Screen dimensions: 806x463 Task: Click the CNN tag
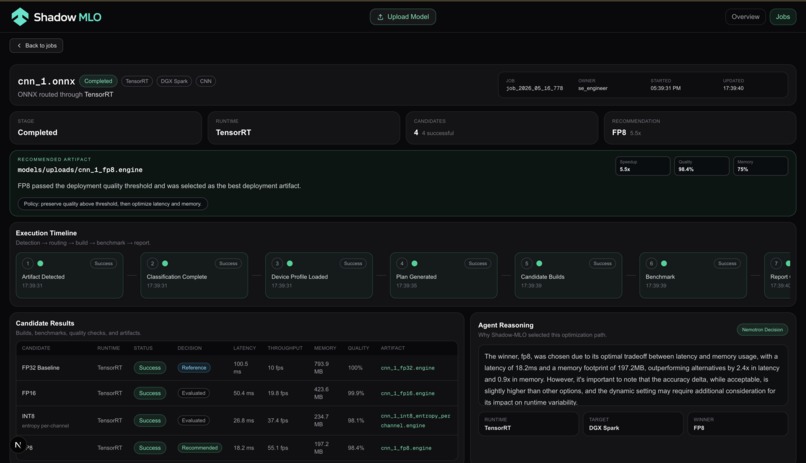pos(206,81)
